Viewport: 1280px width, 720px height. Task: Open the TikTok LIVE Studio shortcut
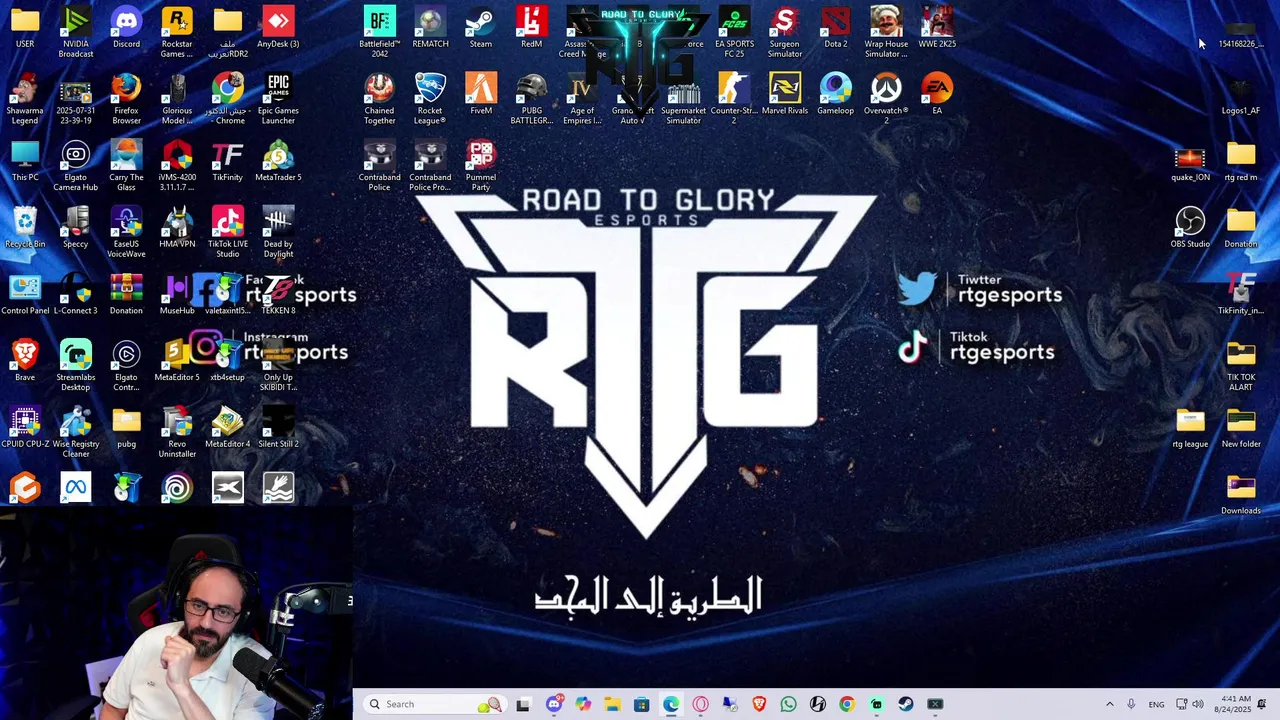point(227,231)
